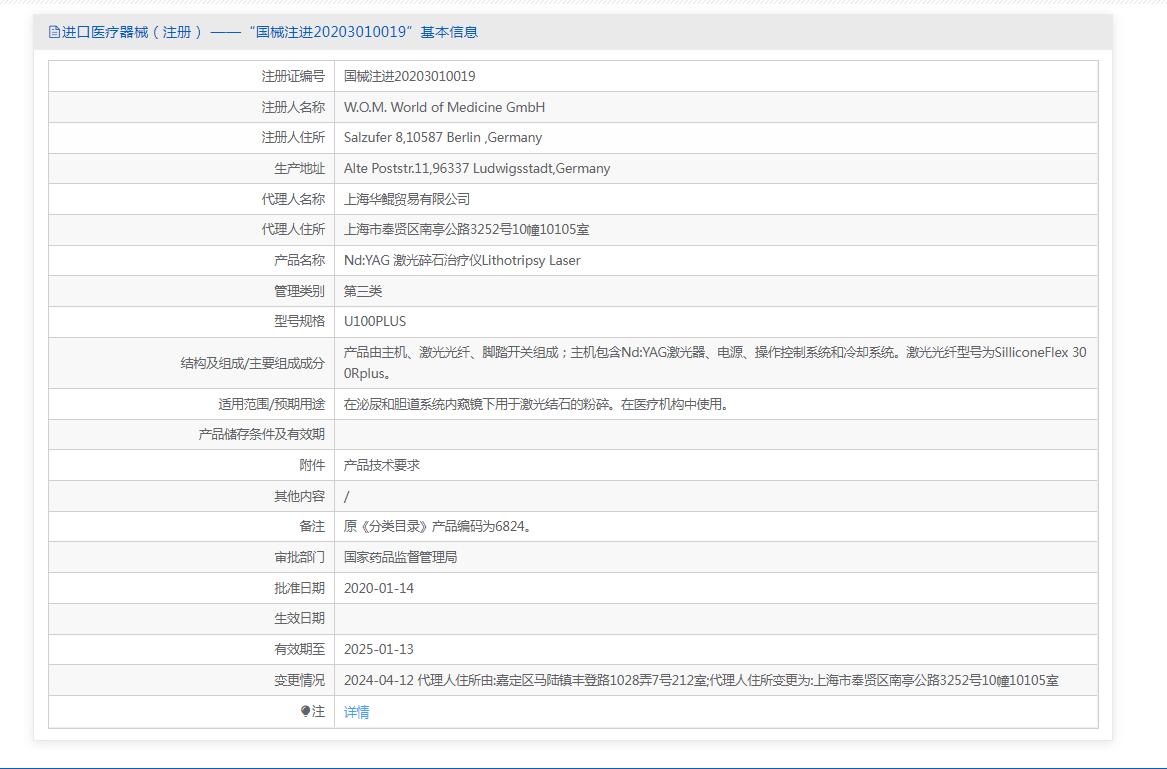Click the 2024-04-12 change record text
This screenshot has height=769, width=1167.
coord(700,681)
